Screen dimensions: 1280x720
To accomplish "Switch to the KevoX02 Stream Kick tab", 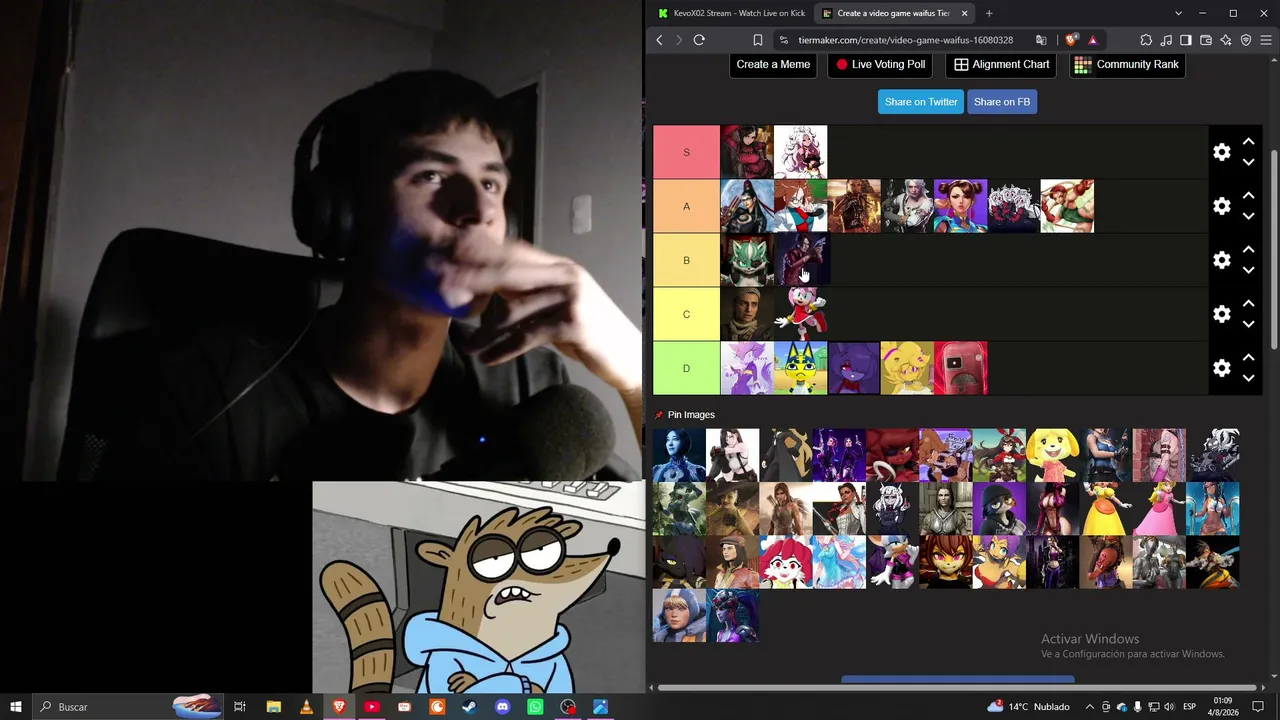I will [731, 13].
